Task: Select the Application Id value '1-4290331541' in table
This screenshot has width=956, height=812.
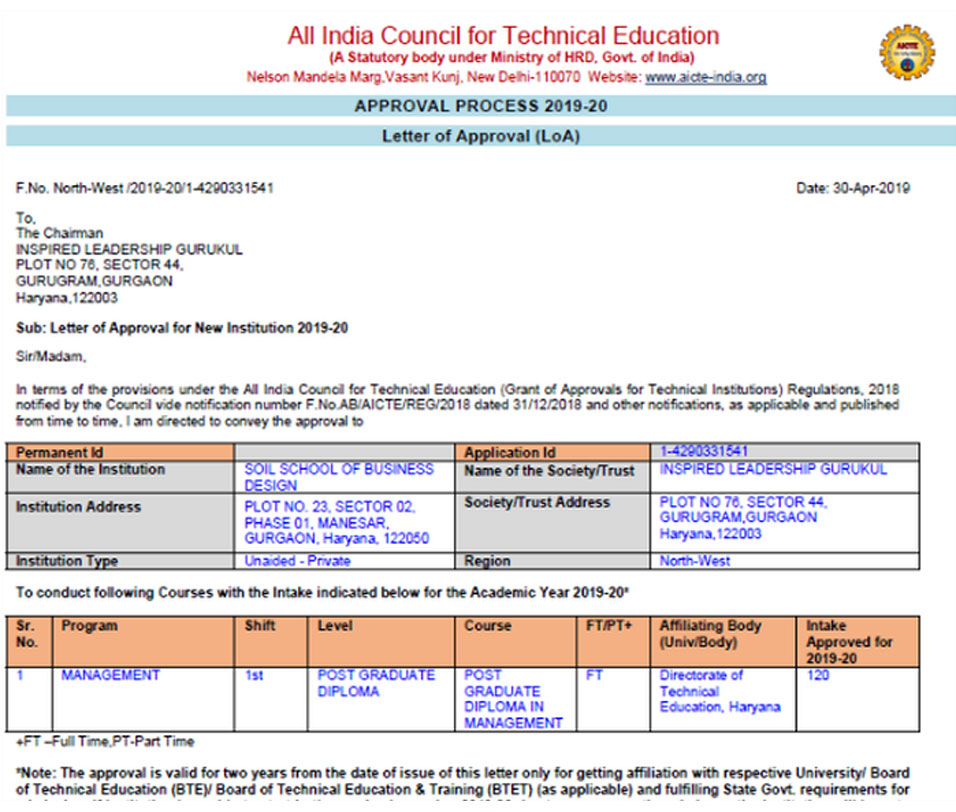Action: point(704,451)
